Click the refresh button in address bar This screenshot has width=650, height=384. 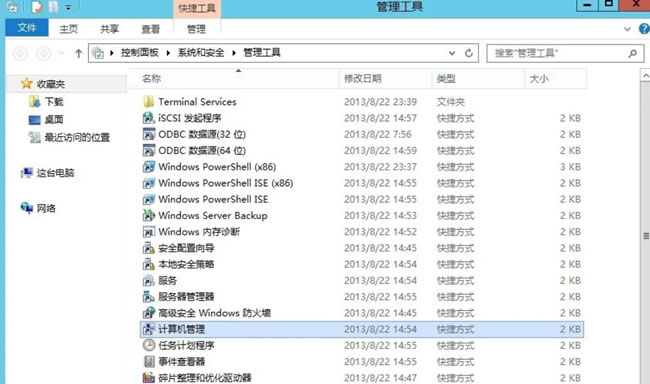coord(469,53)
